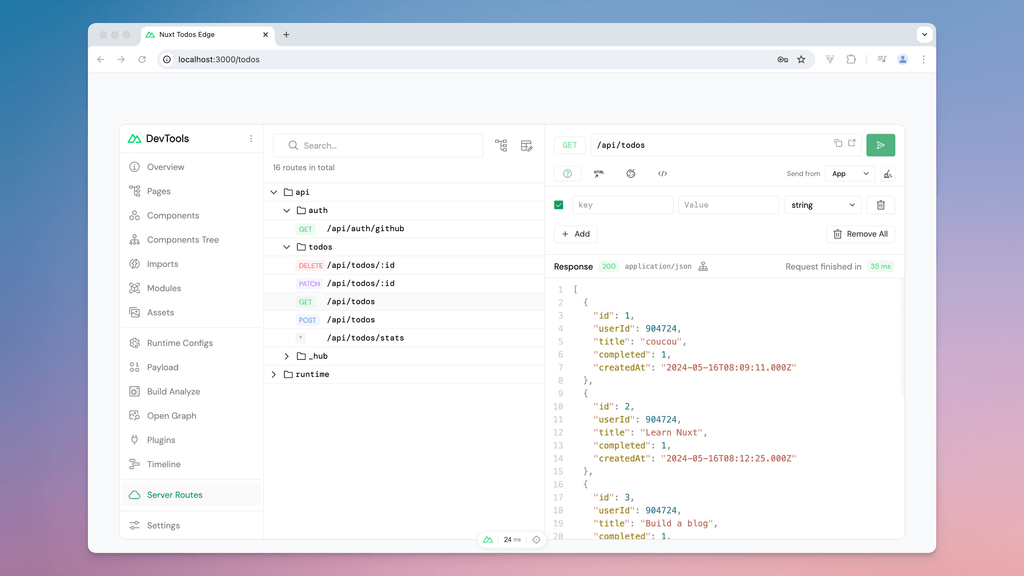
Task: Select the Nuxt Todos Edge browser tab
Action: (x=200, y=33)
